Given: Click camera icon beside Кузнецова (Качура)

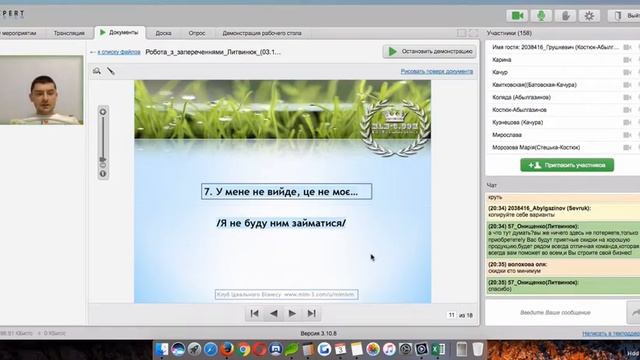Looking at the screenshot, I should pyautogui.click(x=627, y=122).
